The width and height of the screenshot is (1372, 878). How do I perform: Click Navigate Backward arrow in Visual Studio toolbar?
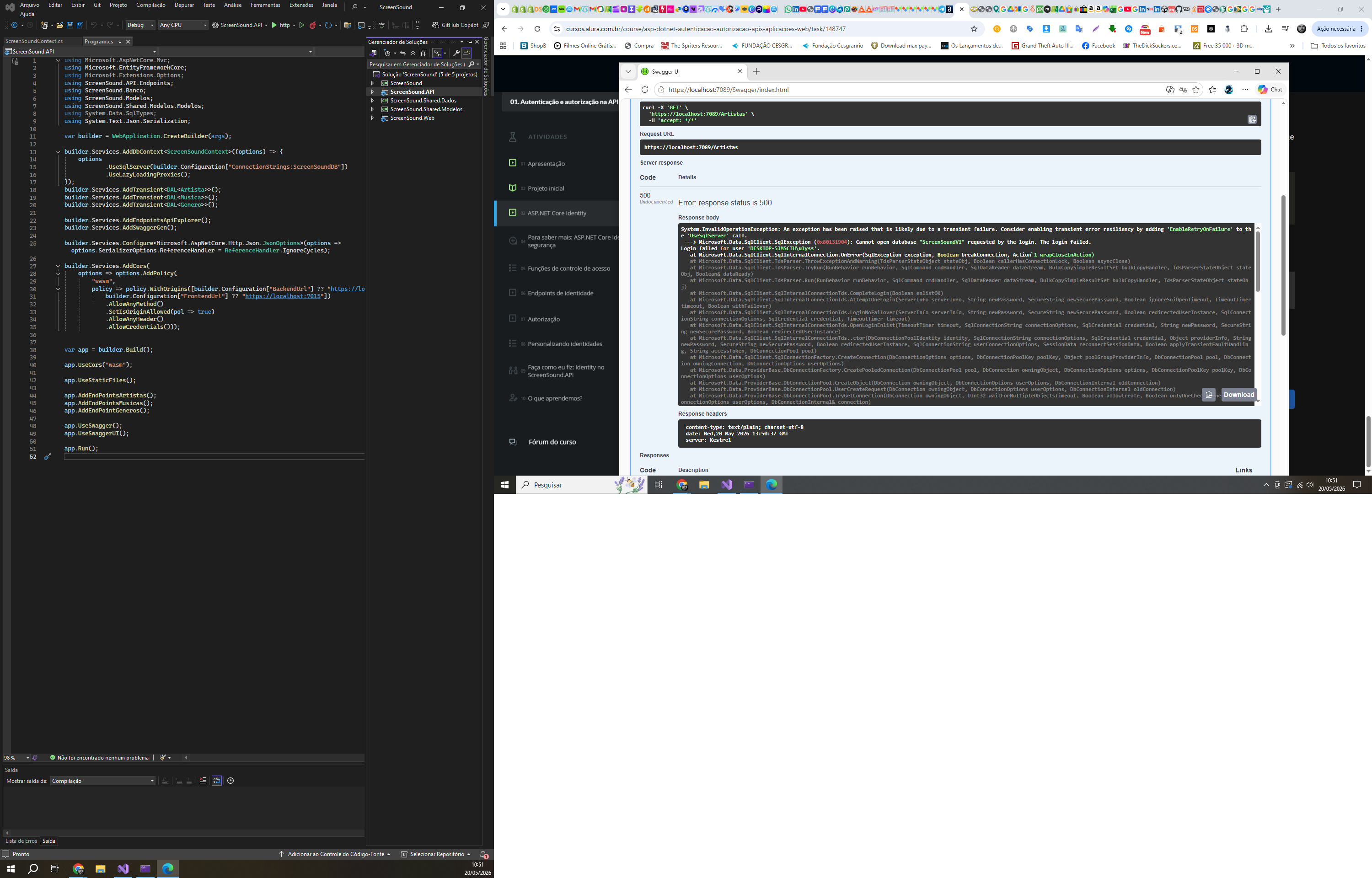tap(14, 25)
